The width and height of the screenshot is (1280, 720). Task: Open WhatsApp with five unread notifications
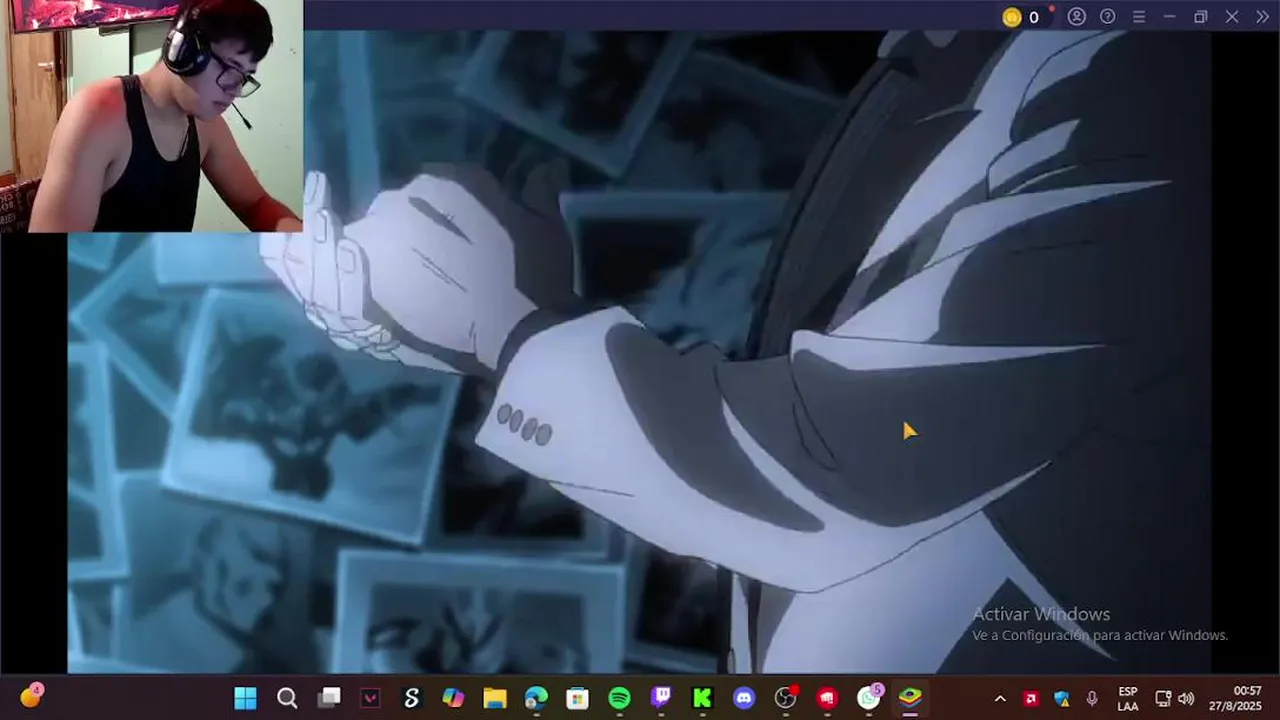(x=870, y=697)
